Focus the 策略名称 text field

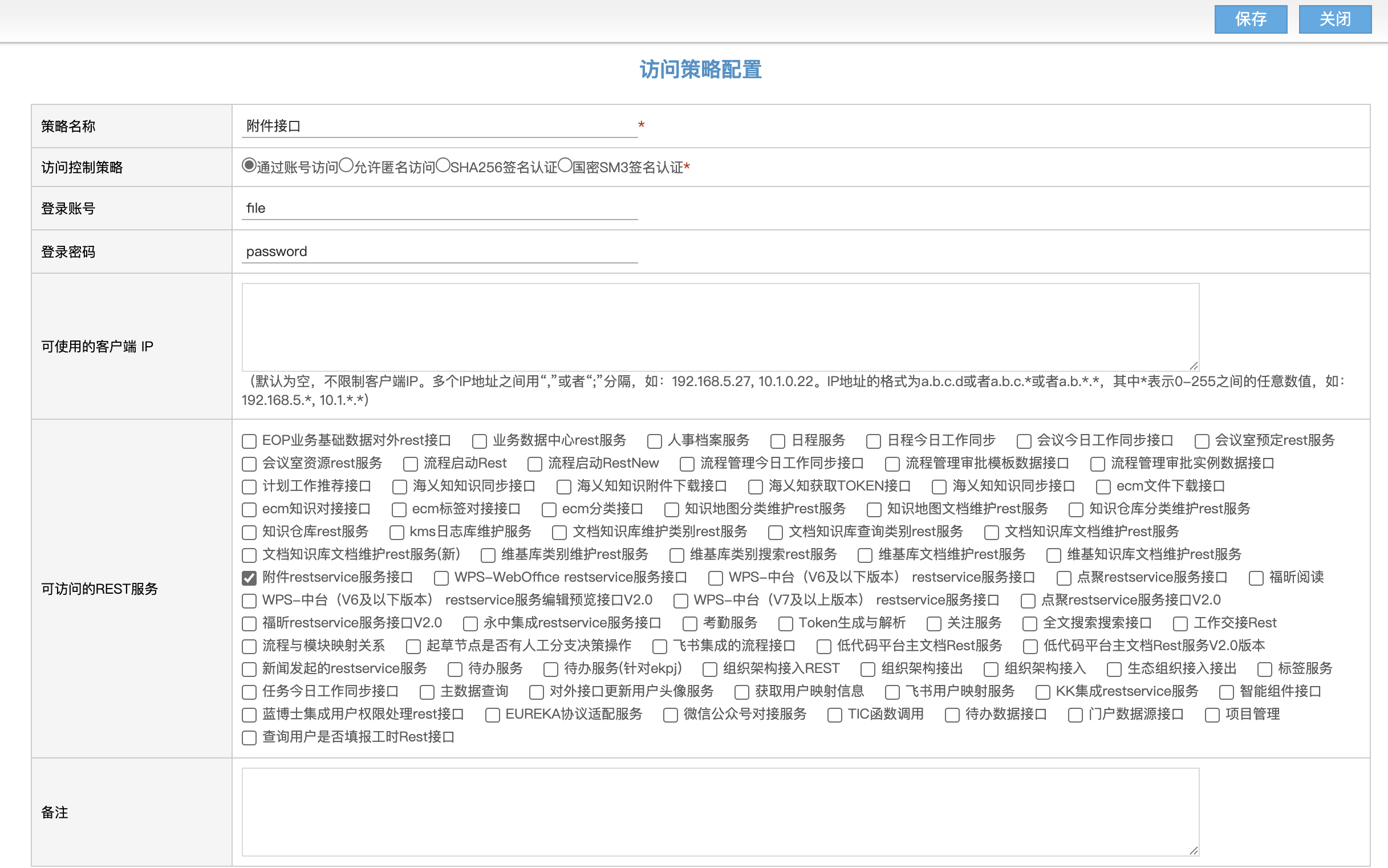(439, 125)
